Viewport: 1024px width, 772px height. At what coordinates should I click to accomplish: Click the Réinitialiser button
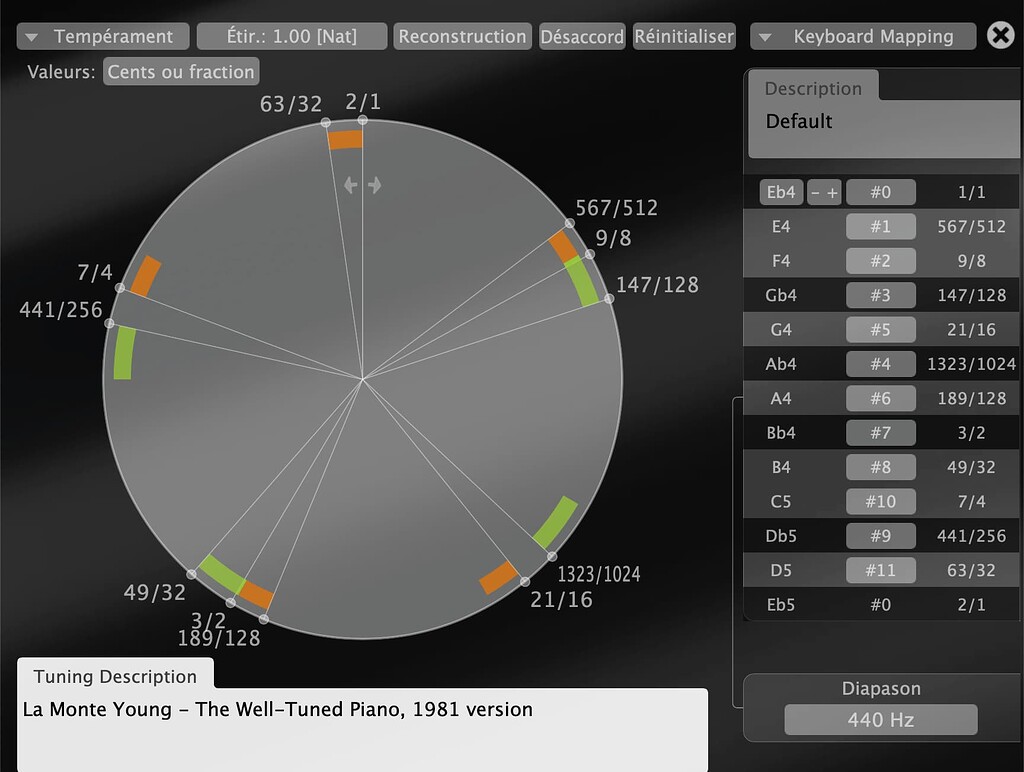[x=682, y=36]
